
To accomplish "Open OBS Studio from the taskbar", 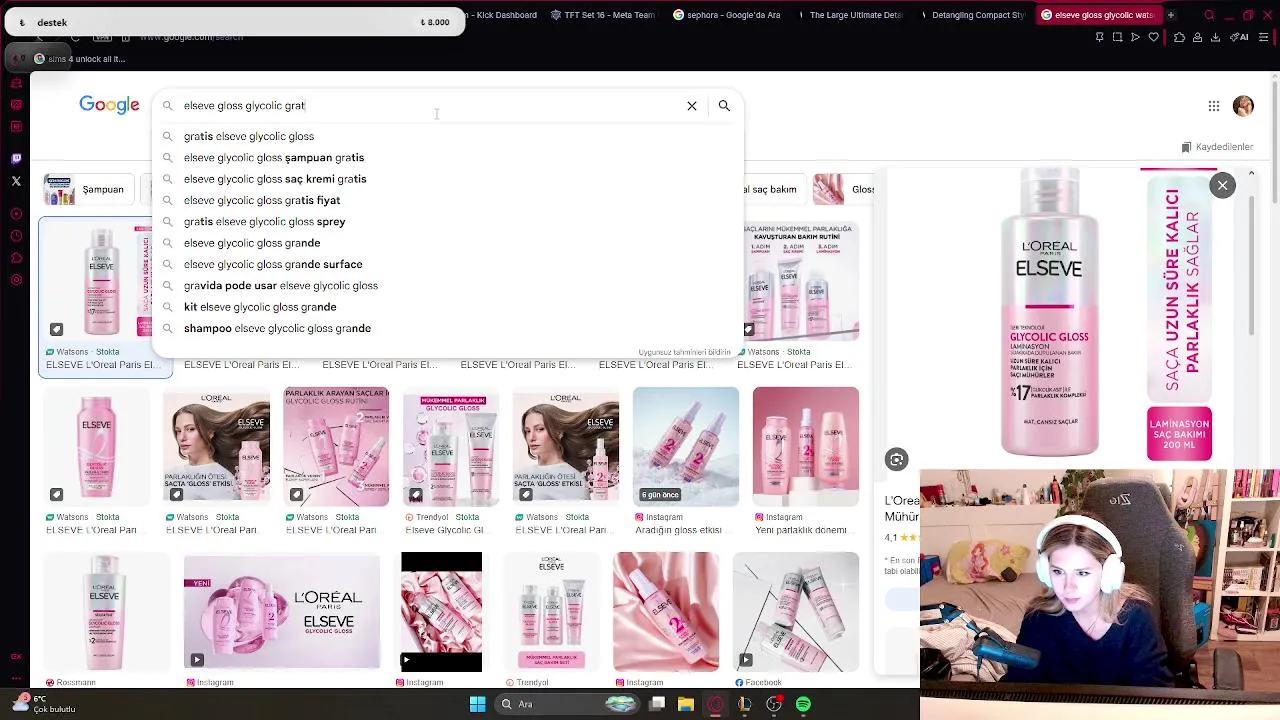I will pos(773,704).
